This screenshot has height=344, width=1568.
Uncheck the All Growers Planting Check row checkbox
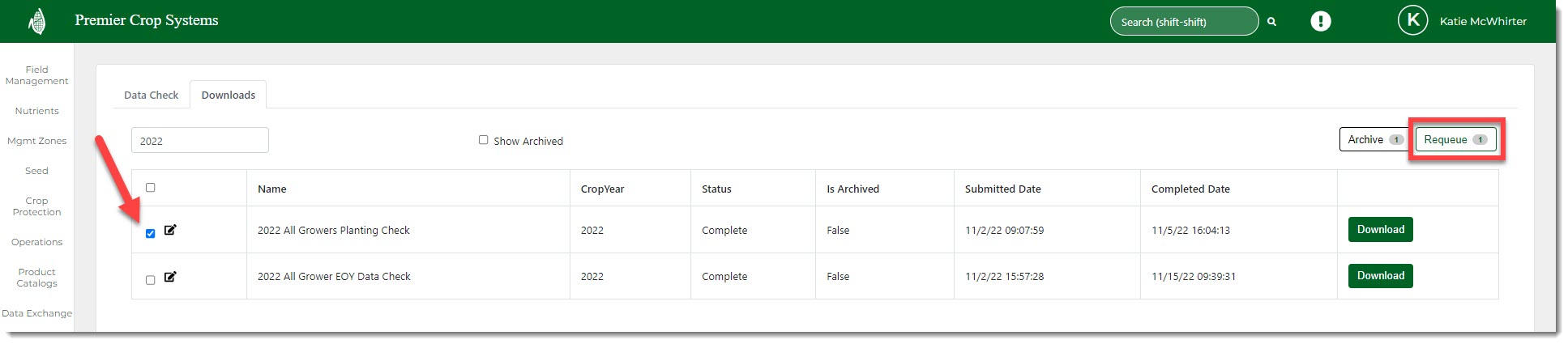coord(150,233)
